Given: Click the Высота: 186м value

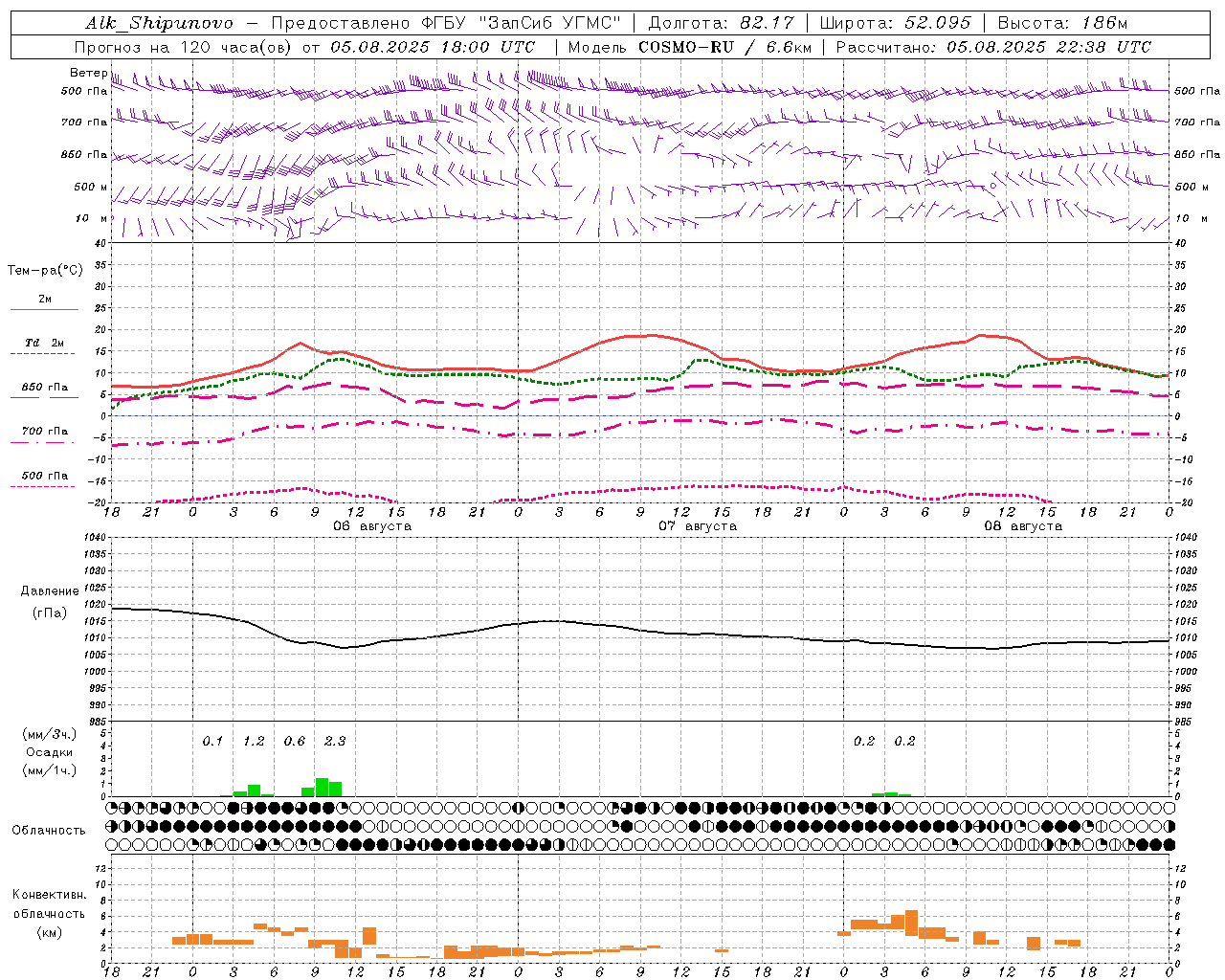Looking at the screenshot, I should point(1062,23).
